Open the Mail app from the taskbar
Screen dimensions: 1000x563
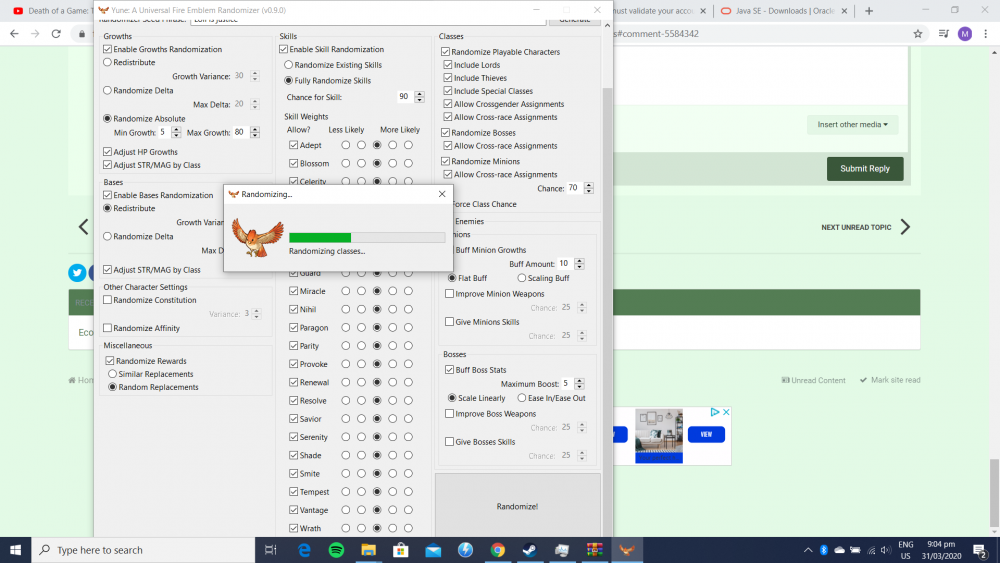click(433, 550)
